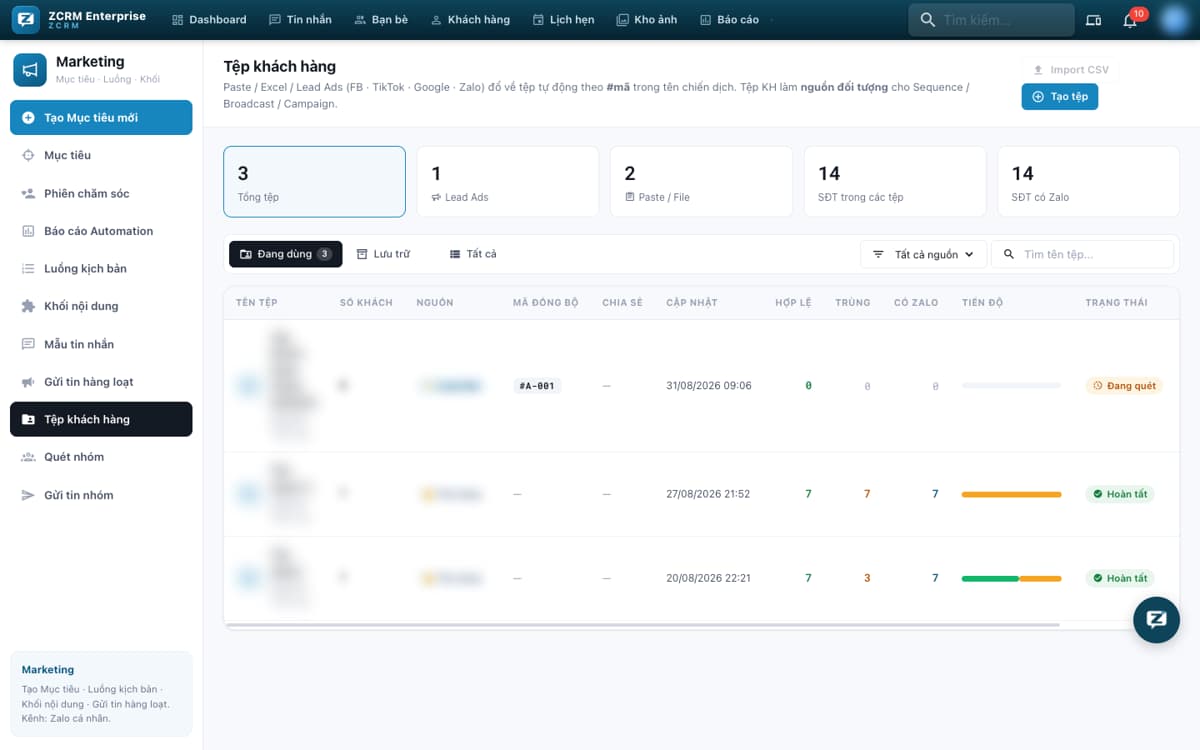Open notifications bell with 10 badge
Screen dimensions: 1200x750
point(1130,20)
